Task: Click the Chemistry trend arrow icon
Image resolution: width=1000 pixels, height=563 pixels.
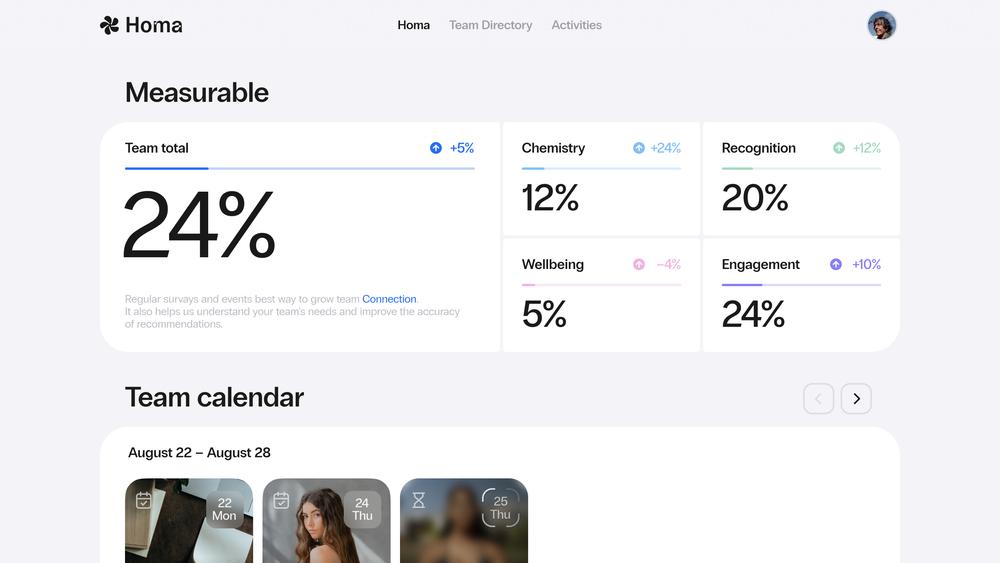Action: click(x=638, y=148)
